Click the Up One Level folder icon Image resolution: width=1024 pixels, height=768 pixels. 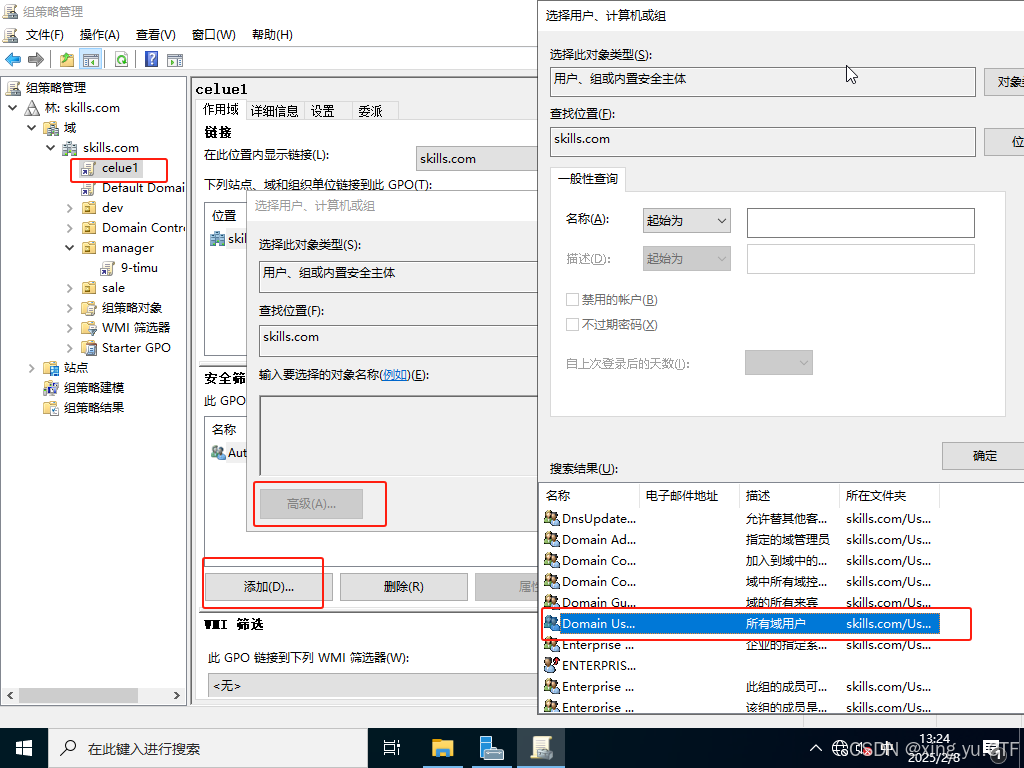click(x=67, y=60)
